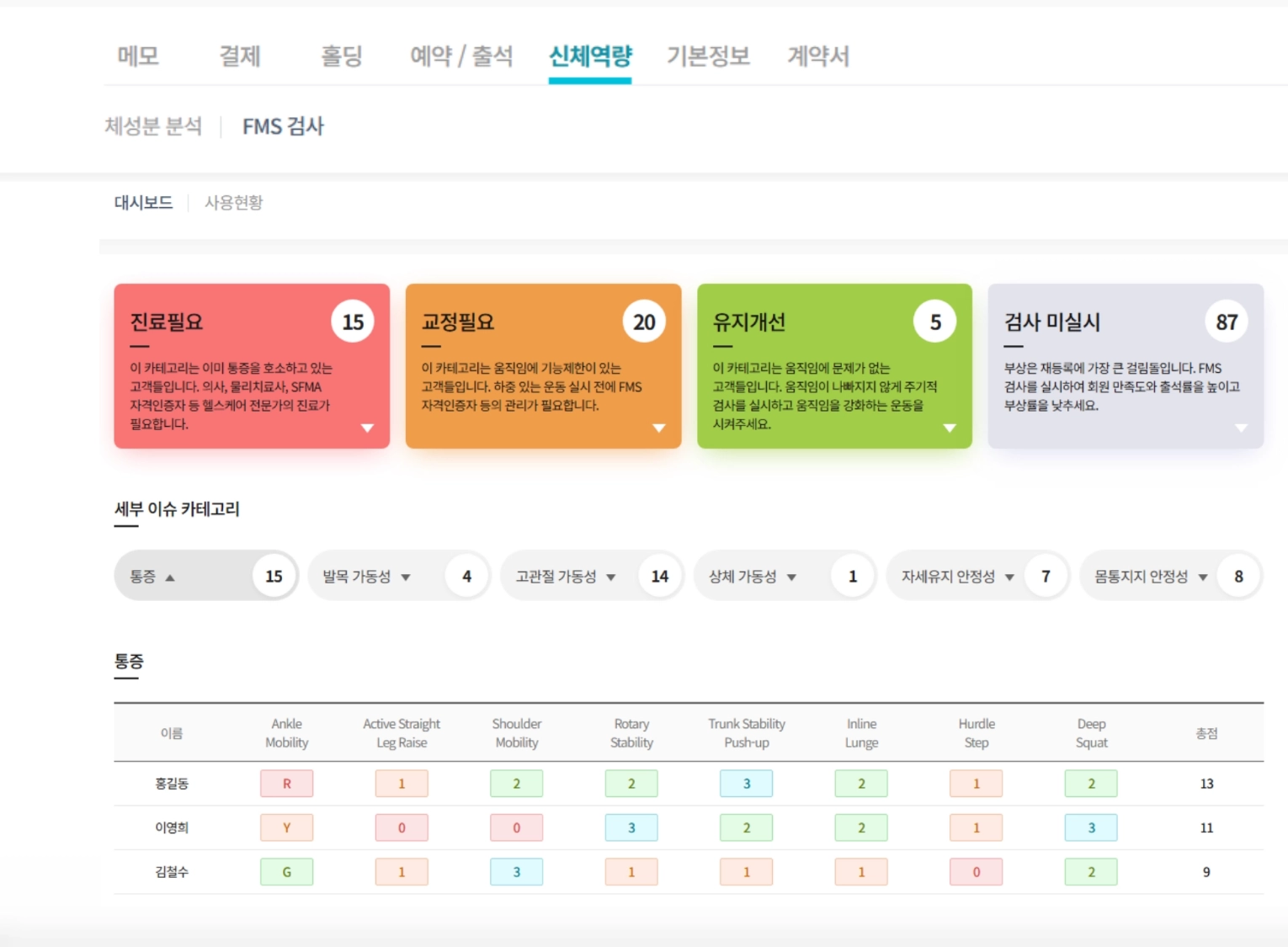Image resolution: width=1288 pixels, height=947 pixels.
Task: Select member name 이영희
Action: coord(172,827)
